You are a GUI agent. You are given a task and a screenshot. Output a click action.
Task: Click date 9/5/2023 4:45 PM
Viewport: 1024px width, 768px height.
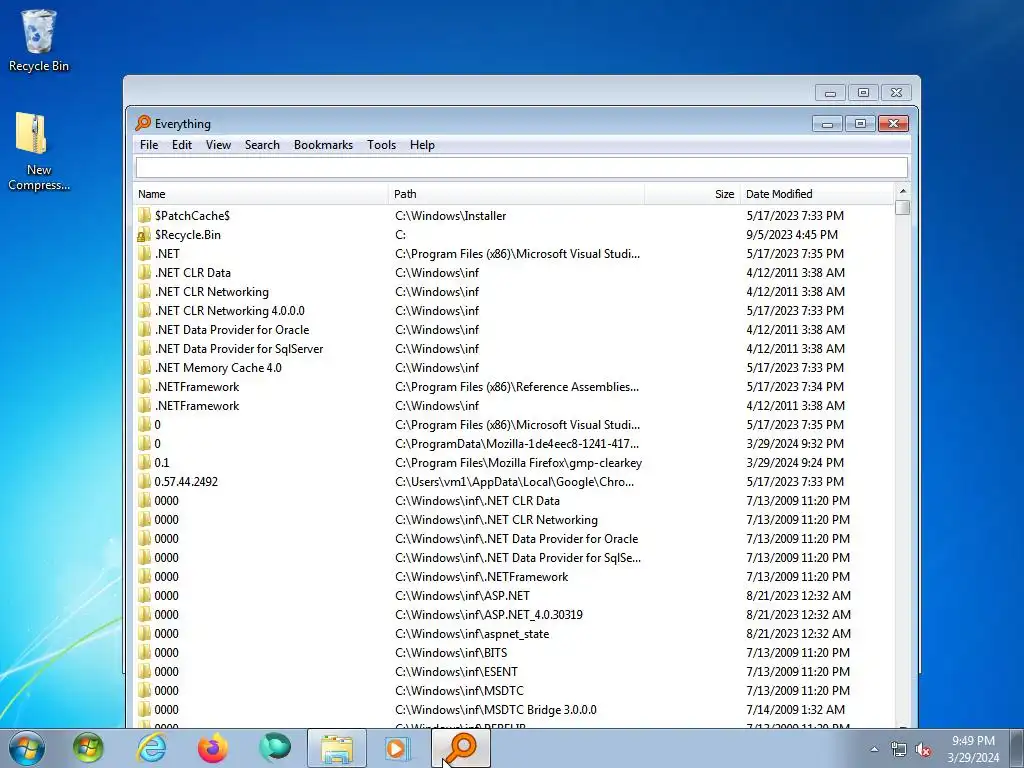coord(792,234)
